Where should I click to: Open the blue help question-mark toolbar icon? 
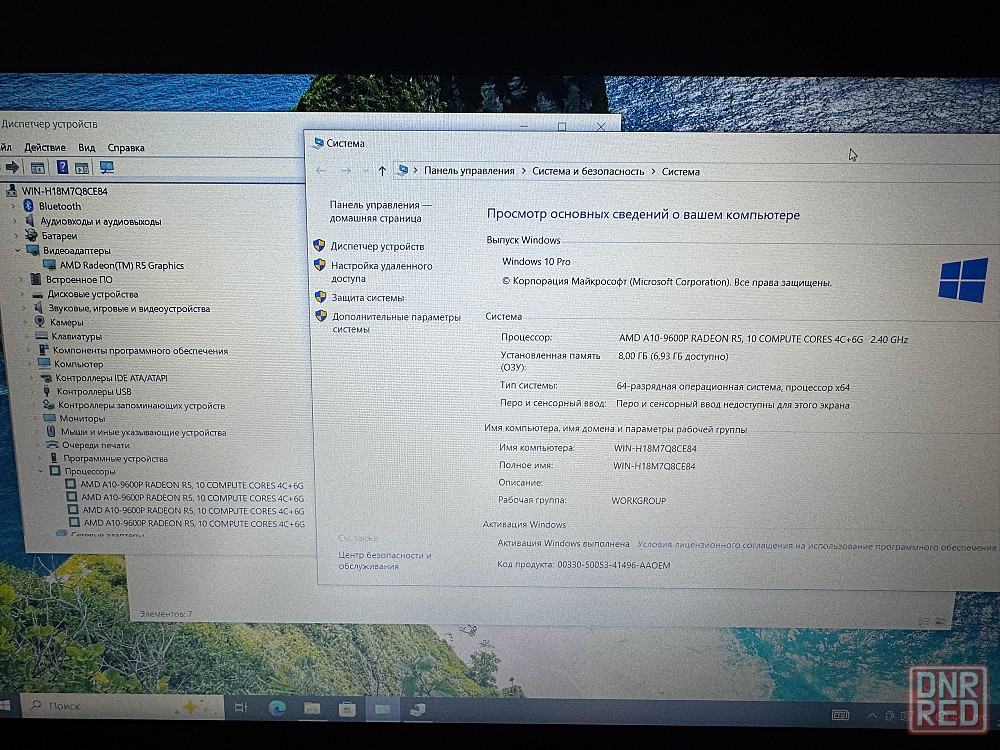pos(62,167)
